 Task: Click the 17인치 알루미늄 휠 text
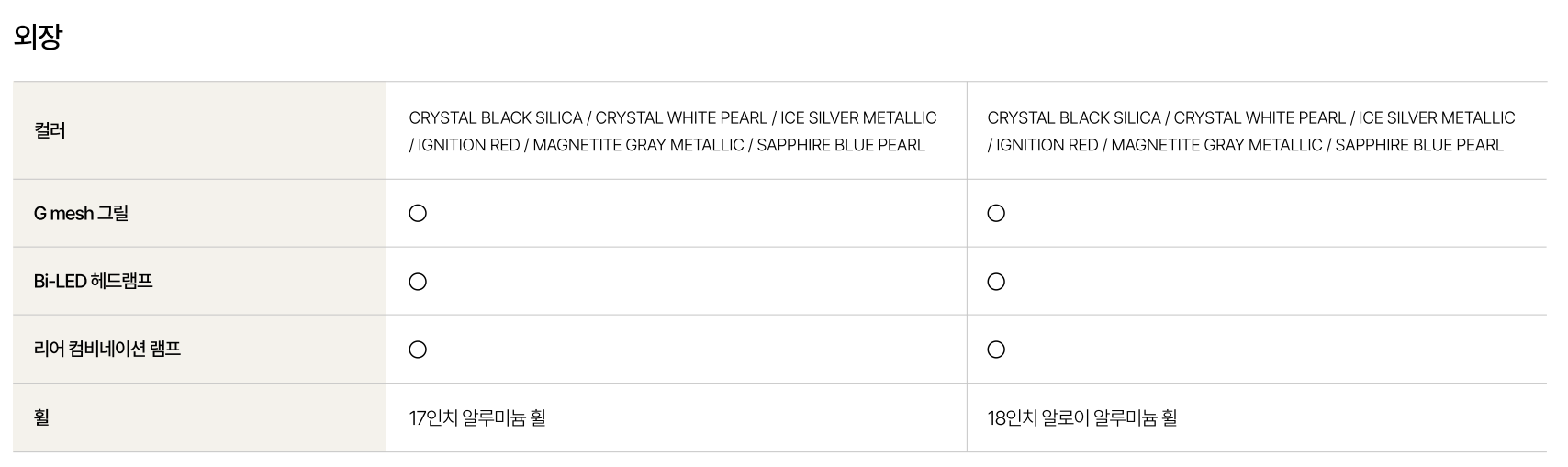click(477, 417)
